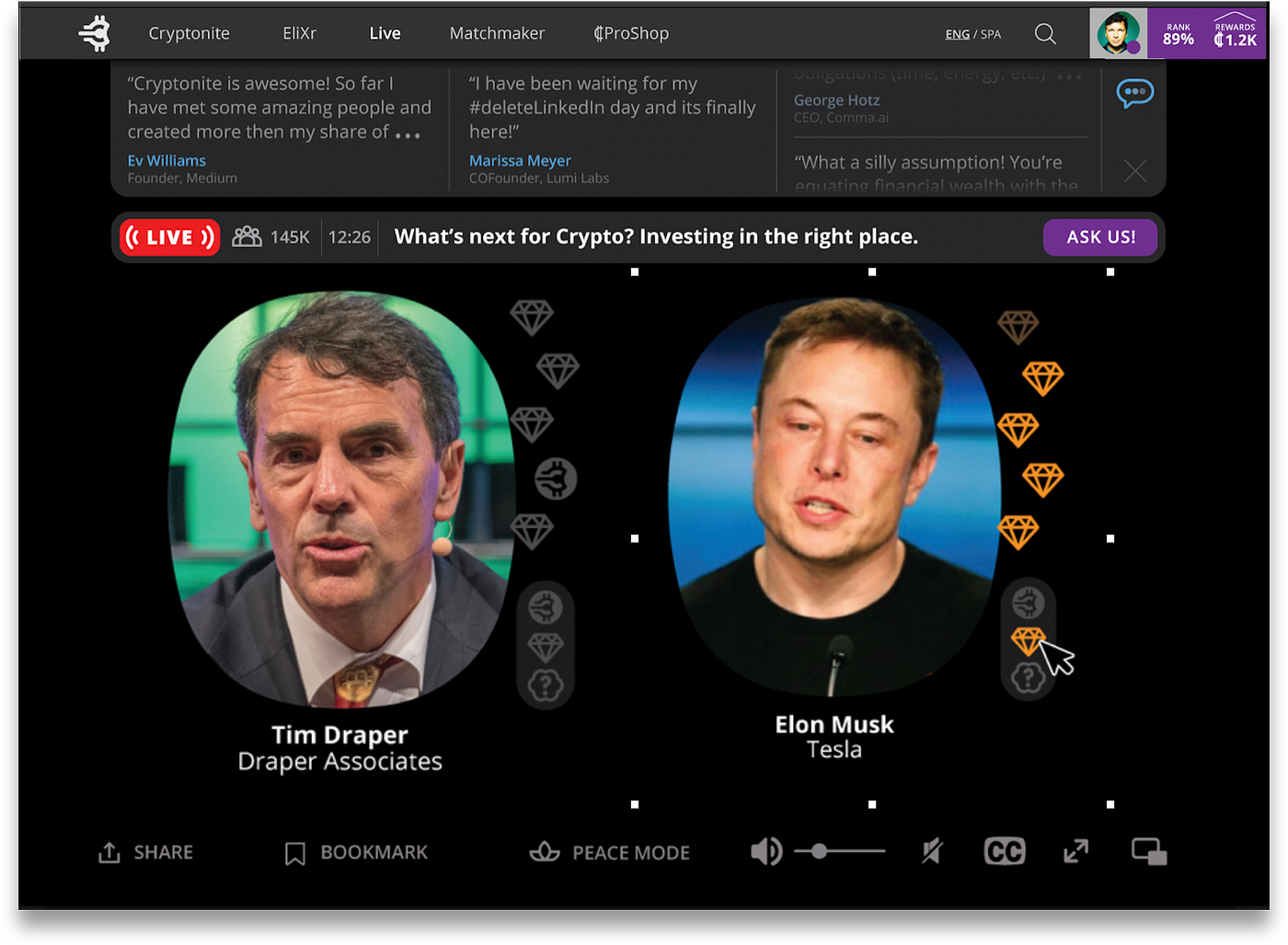Adjust the volume slider
The height and width of the screenshot is (945, 1288).
839,852
